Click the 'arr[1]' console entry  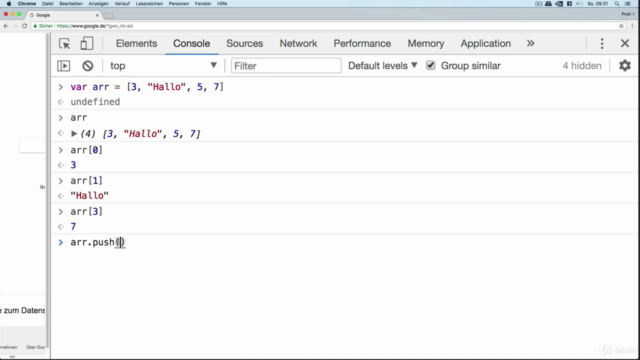[87, 181]
